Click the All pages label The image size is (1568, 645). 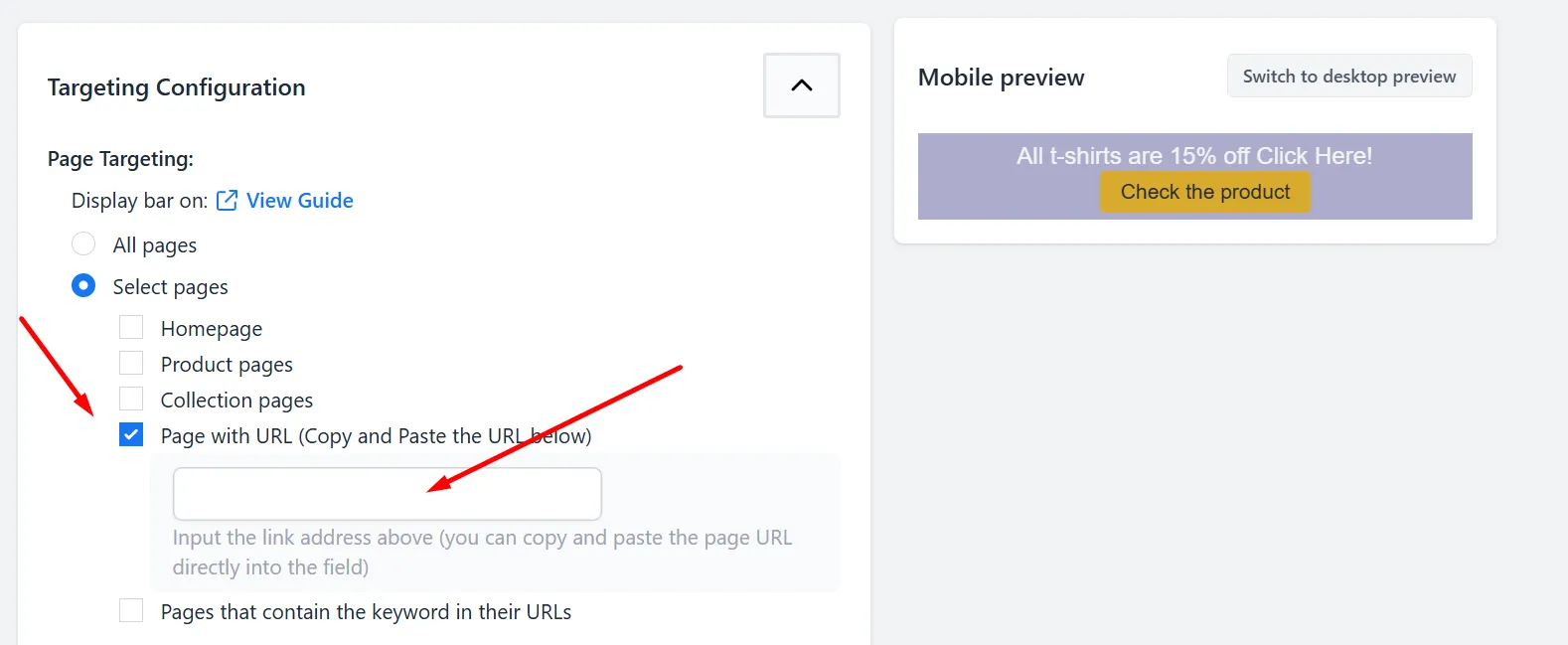click(155, 245)
